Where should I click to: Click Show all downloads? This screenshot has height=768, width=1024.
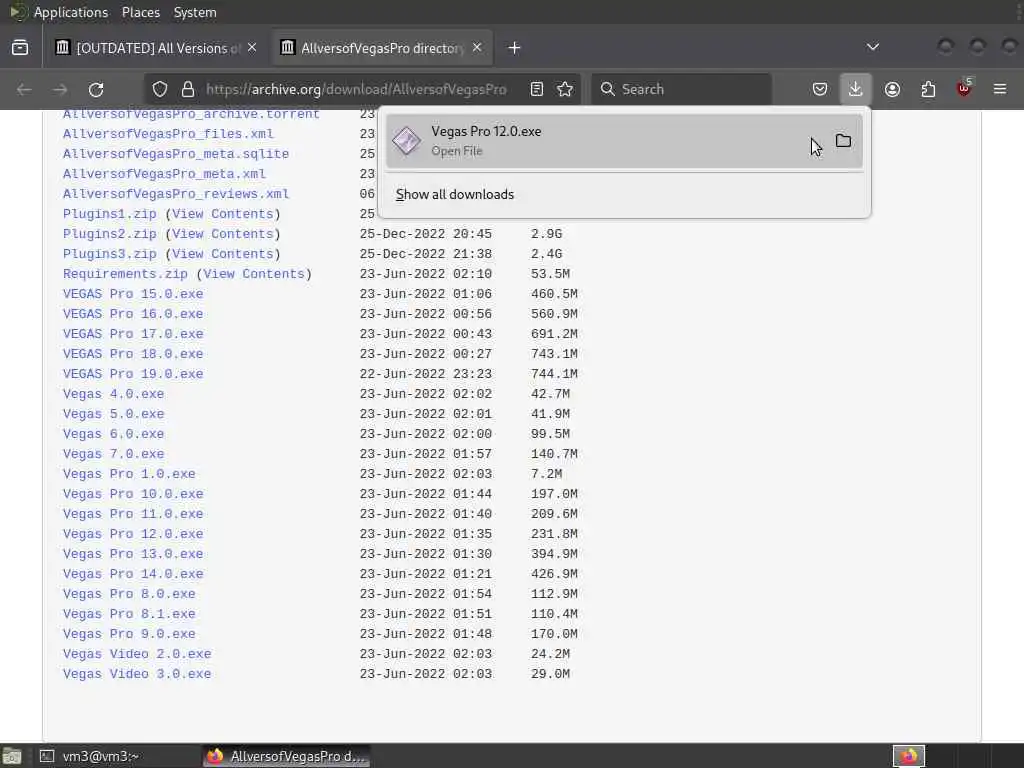click(x=455, y=195)
